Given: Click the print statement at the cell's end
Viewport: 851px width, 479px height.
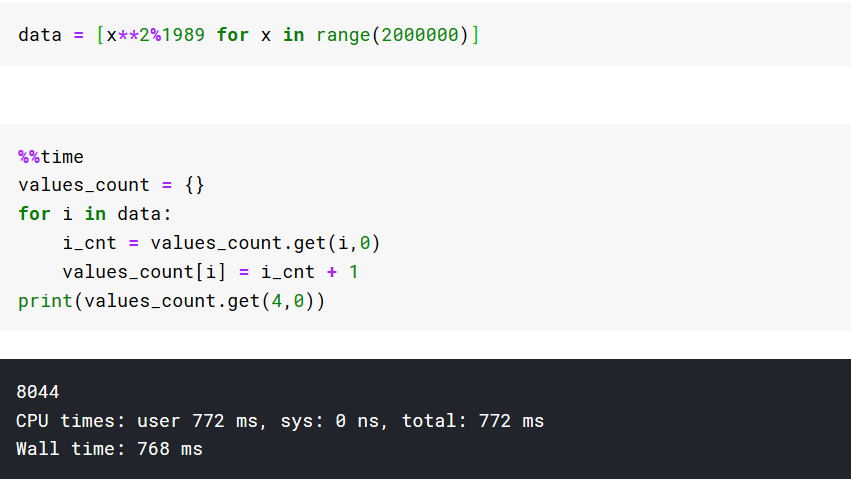Looking at the screenshot, I should coord(171,301).
